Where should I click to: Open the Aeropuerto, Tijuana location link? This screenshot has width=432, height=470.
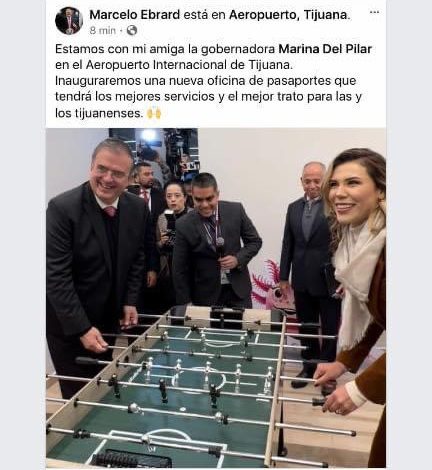[x=288, y=14]
